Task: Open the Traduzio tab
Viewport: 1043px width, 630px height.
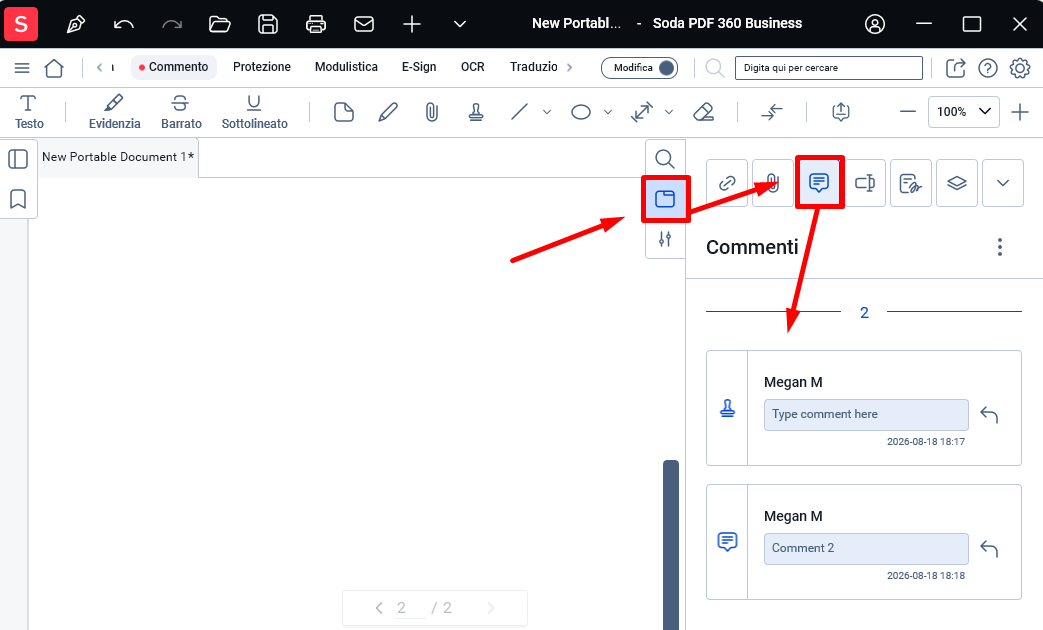Action: 533,67
